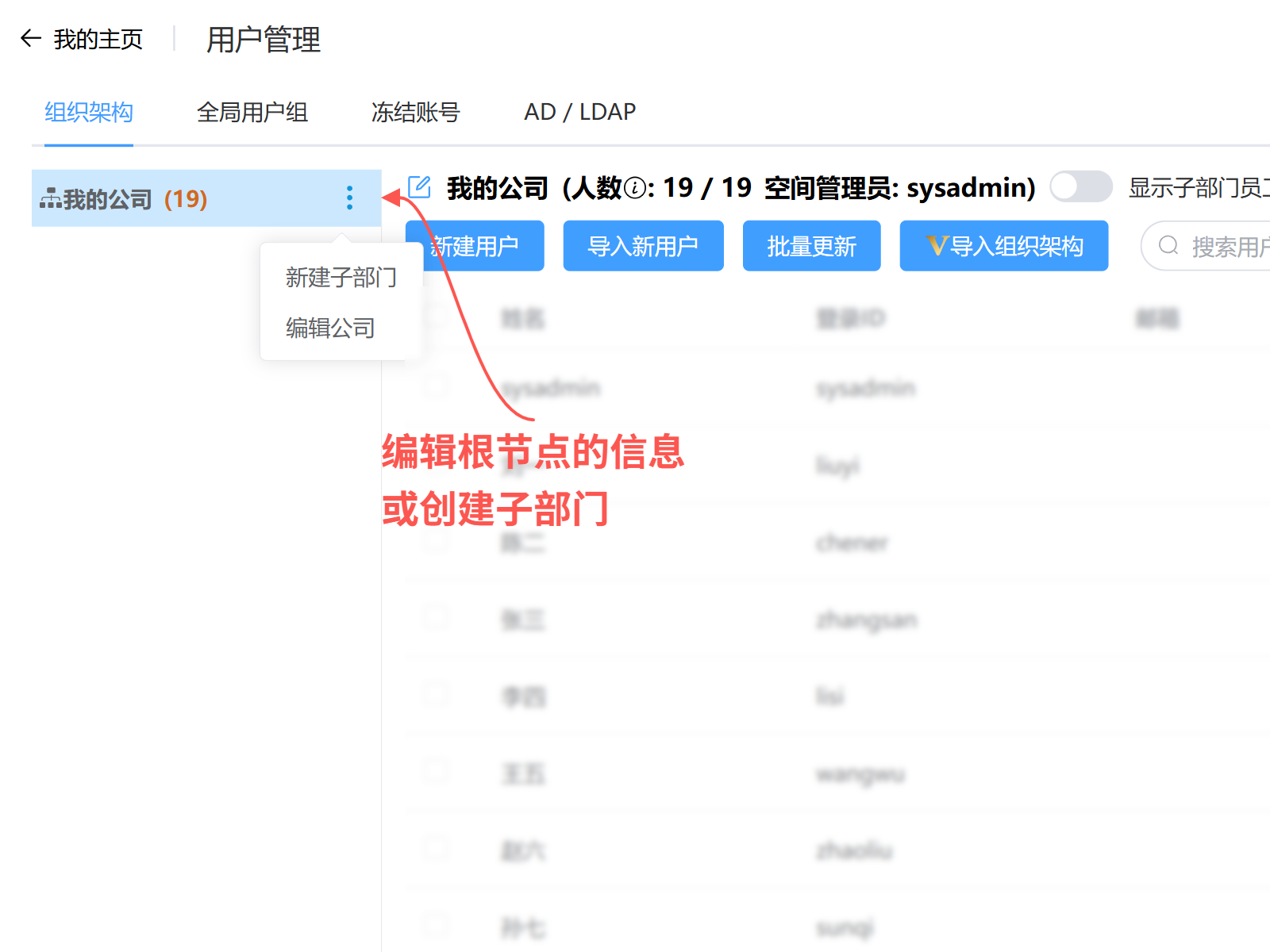Click the 新建用户 button
The width and height of the screenshot is (1270, 952).
475,246
